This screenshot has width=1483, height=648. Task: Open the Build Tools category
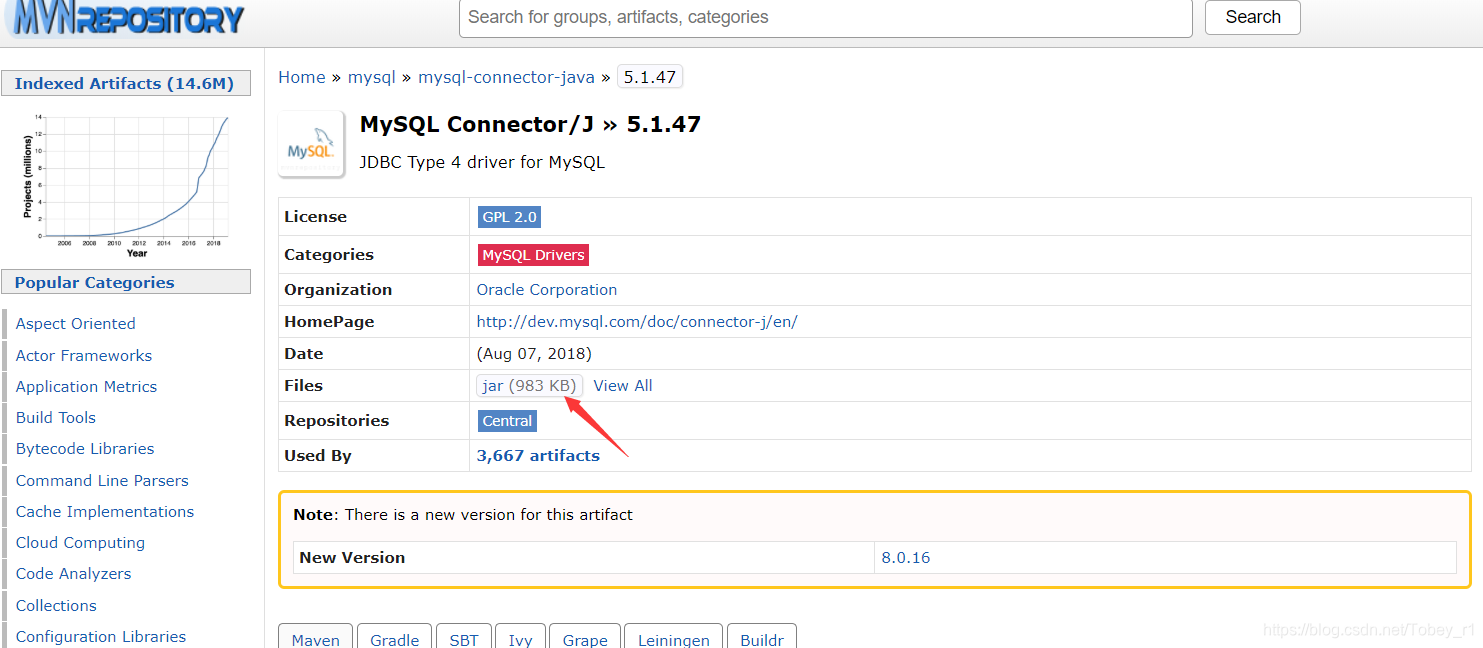click(56, 418)
